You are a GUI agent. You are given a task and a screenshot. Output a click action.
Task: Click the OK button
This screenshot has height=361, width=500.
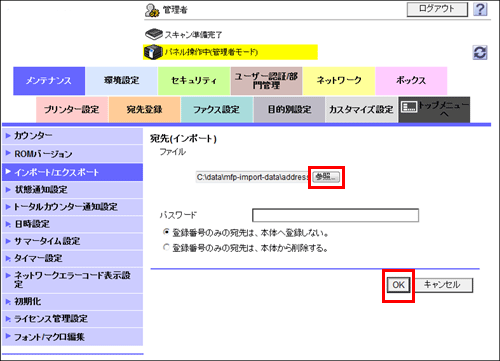pyautogui.click(x=398, y=285)
